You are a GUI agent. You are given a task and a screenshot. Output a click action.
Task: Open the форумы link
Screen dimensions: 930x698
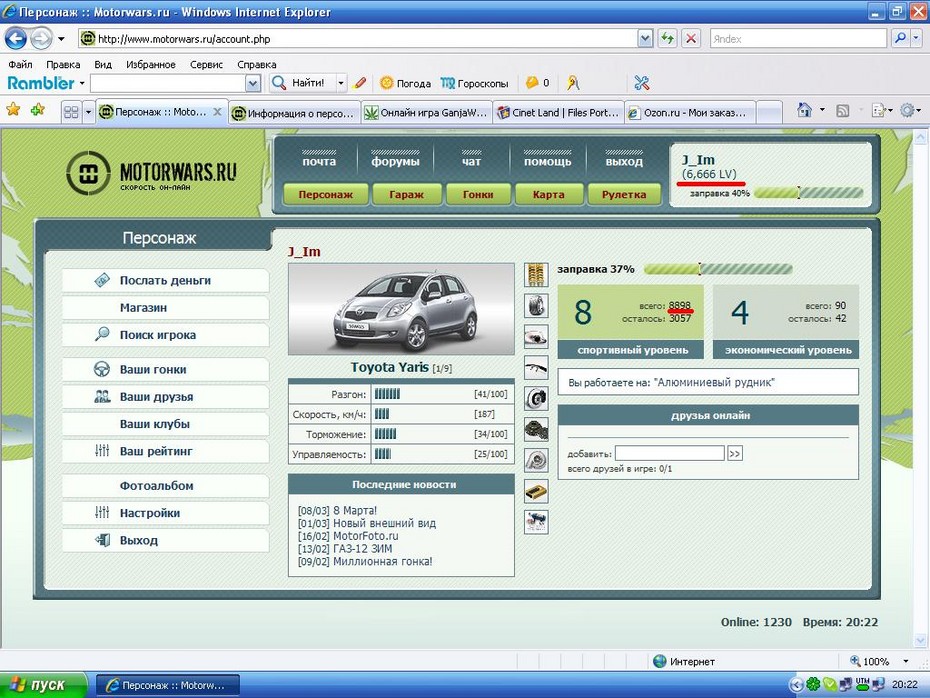point(395,161)
